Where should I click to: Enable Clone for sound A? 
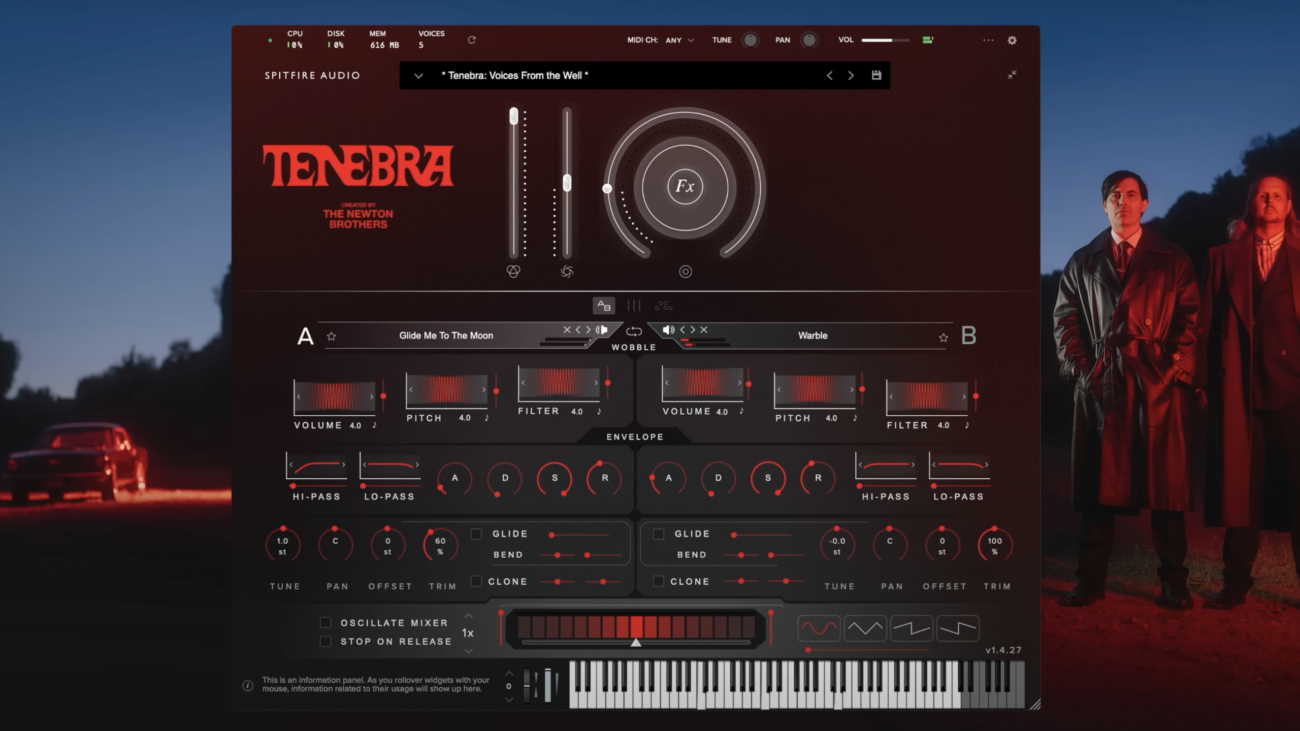(x=476, y=581)
